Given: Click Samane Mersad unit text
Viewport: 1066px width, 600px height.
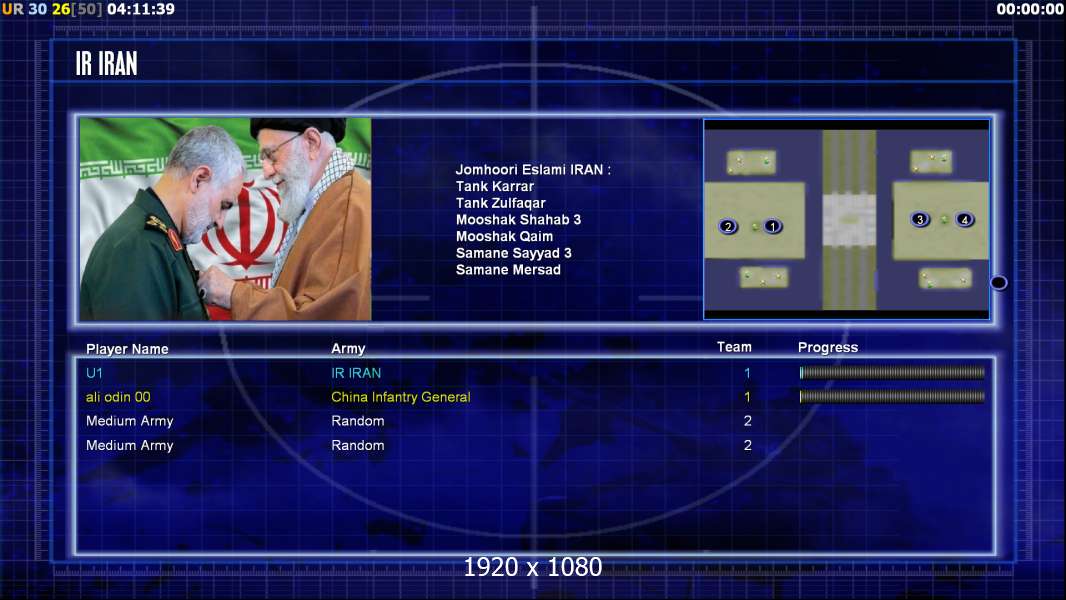Looking at the screenshot, I should (x=509, y=270).
